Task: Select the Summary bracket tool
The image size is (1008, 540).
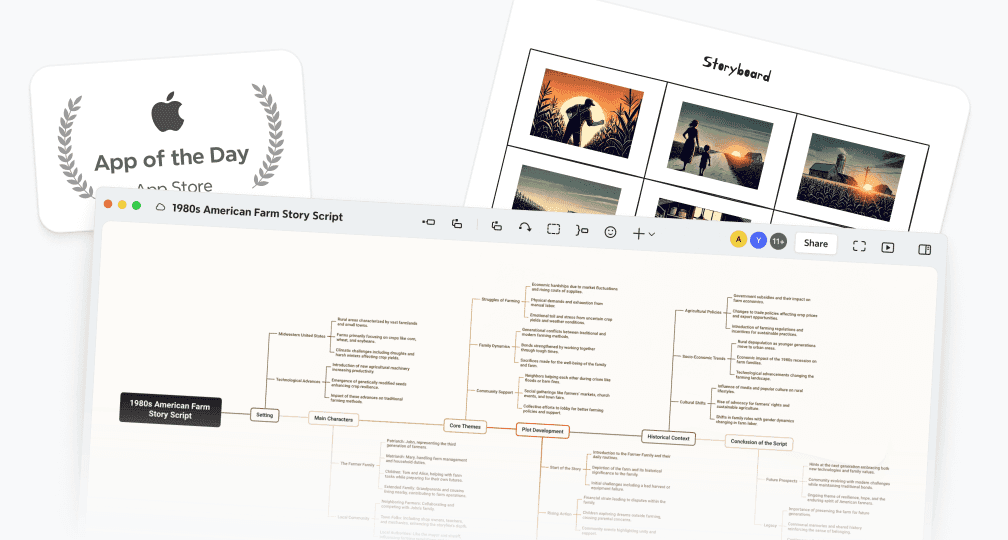Action: click(x=582, y=230)
